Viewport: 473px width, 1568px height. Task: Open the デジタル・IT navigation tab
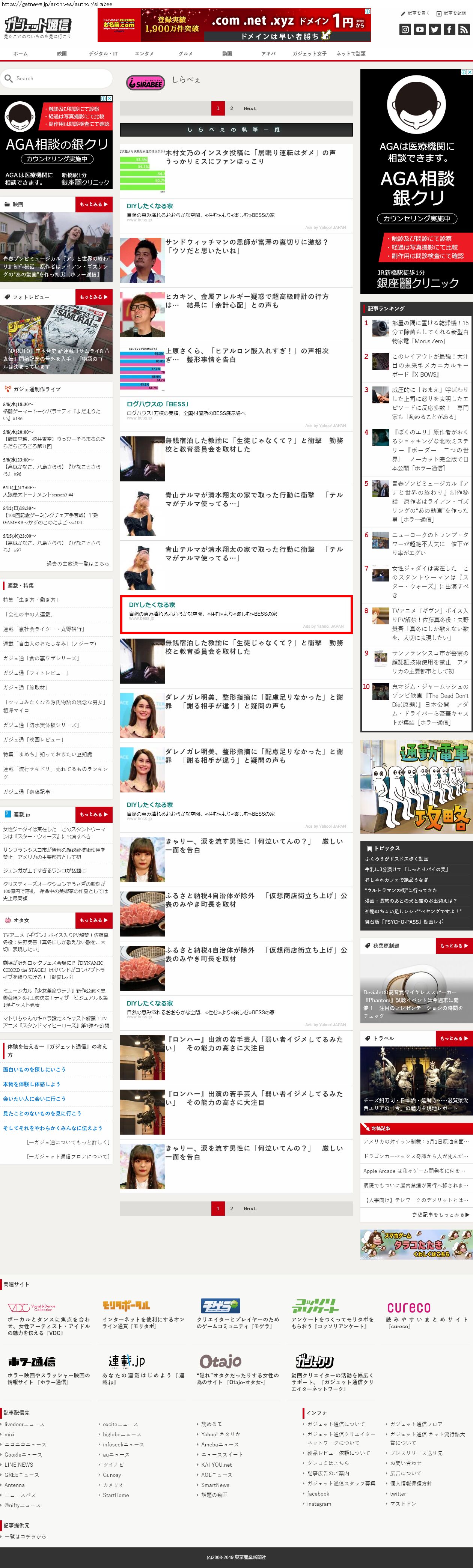pyautogui.click(x=103, y=54)
